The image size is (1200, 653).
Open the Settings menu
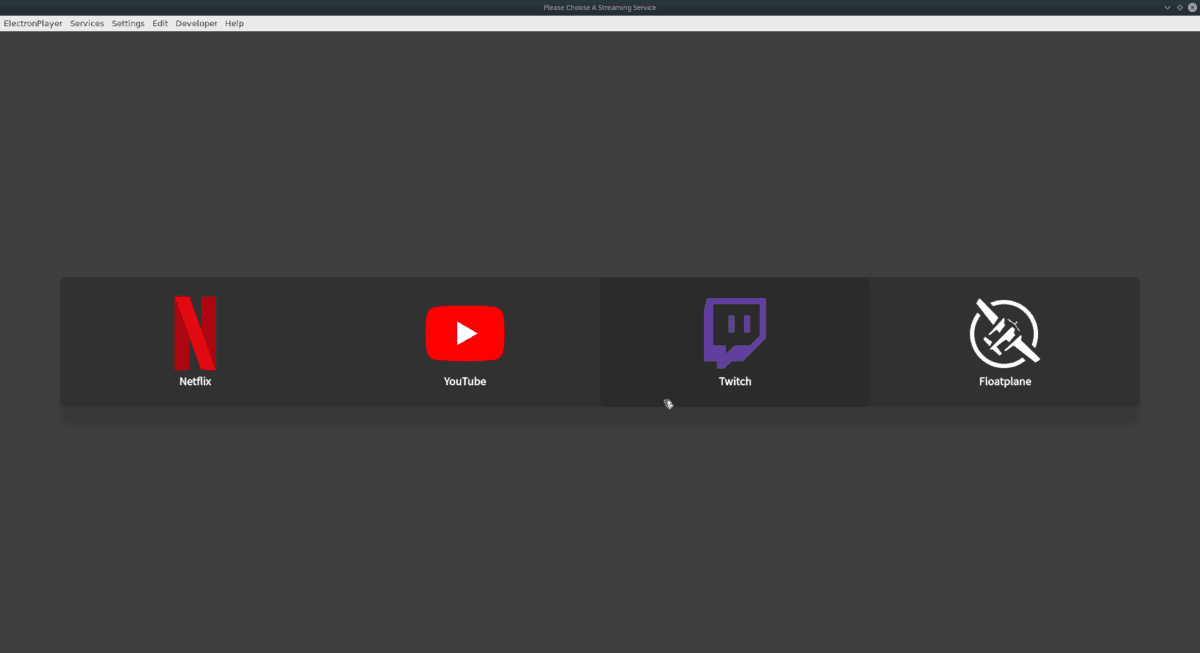point(128,23)
